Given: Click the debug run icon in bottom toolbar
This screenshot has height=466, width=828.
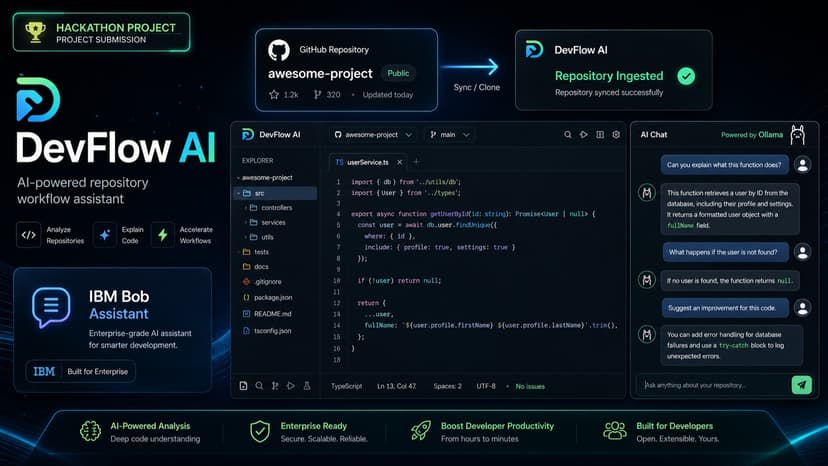Looking at the screenshot, I should click(291, 386).
